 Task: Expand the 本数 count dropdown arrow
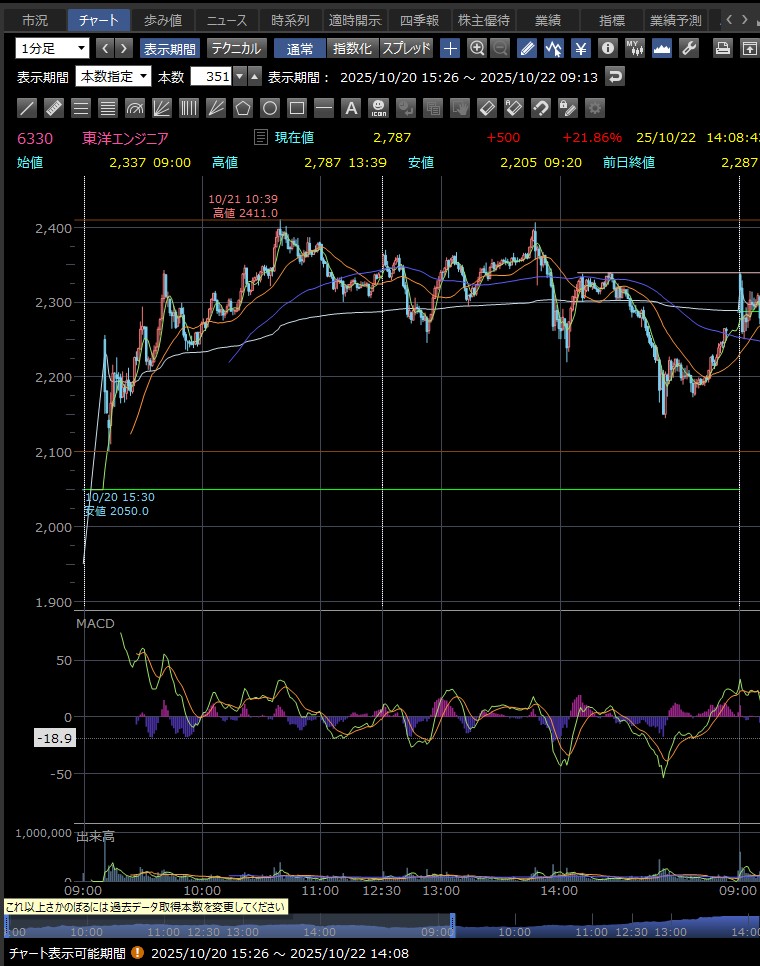239,77
